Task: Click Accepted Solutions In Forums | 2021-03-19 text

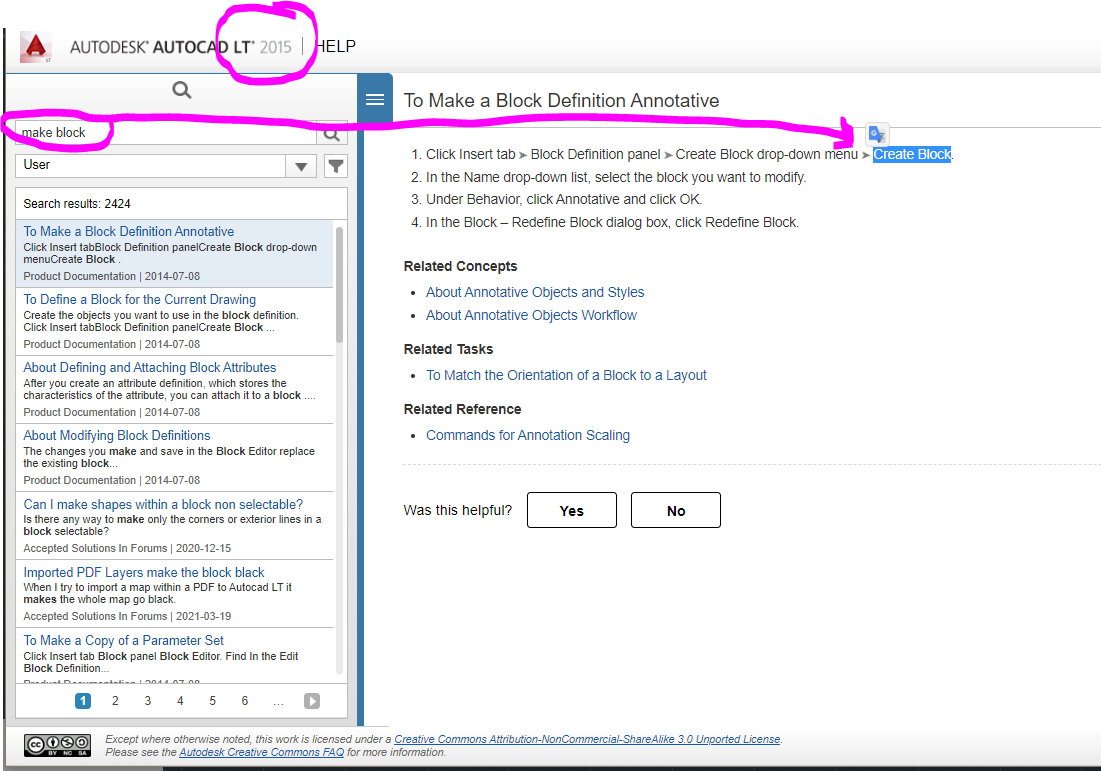Action: 127,617
